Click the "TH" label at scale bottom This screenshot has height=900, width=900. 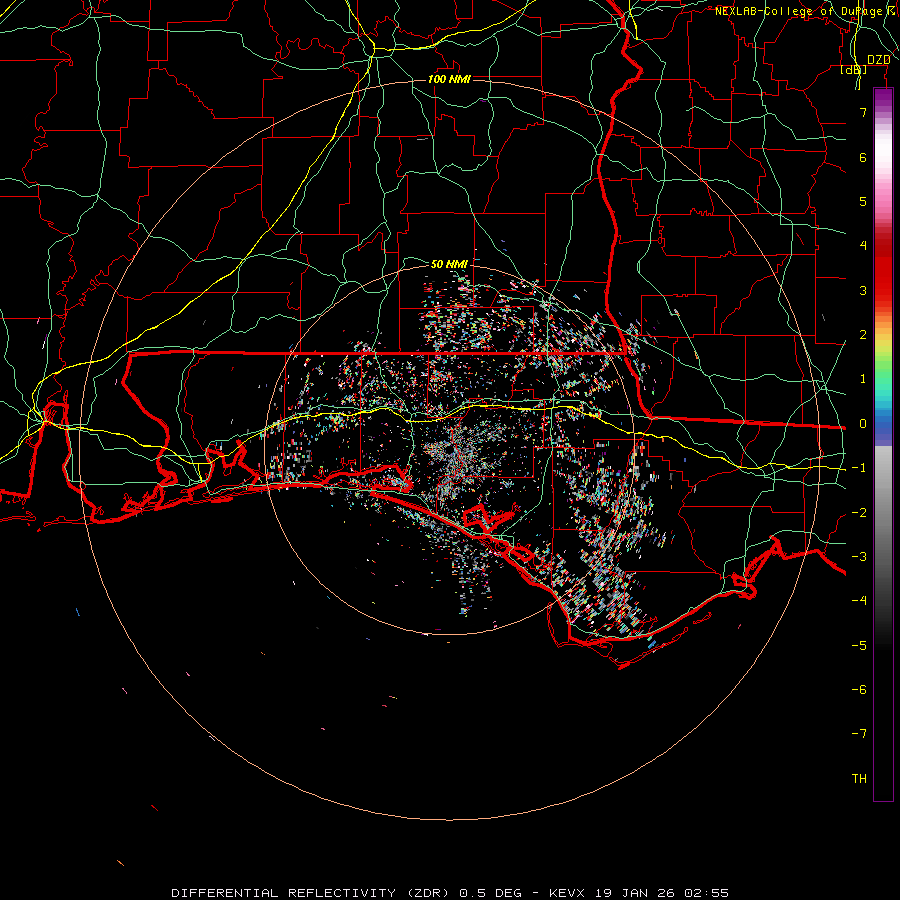[x=859, y=779]
